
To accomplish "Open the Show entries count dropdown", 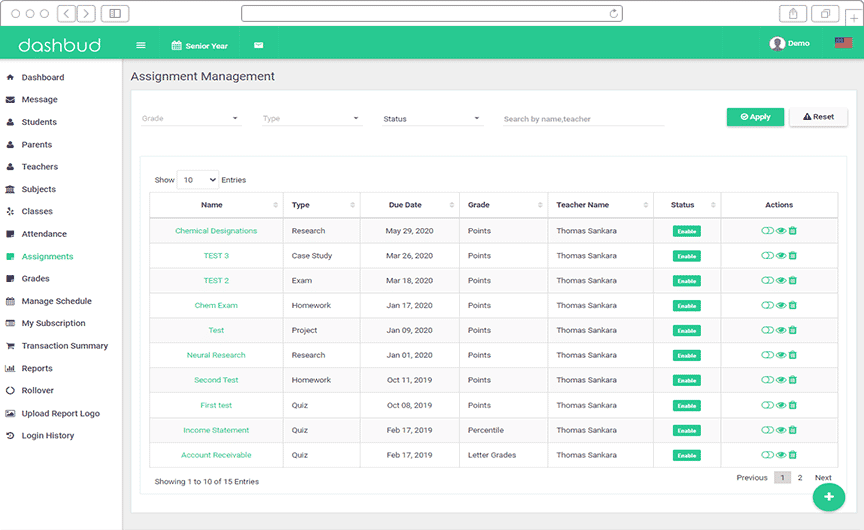I will [198, 180].
